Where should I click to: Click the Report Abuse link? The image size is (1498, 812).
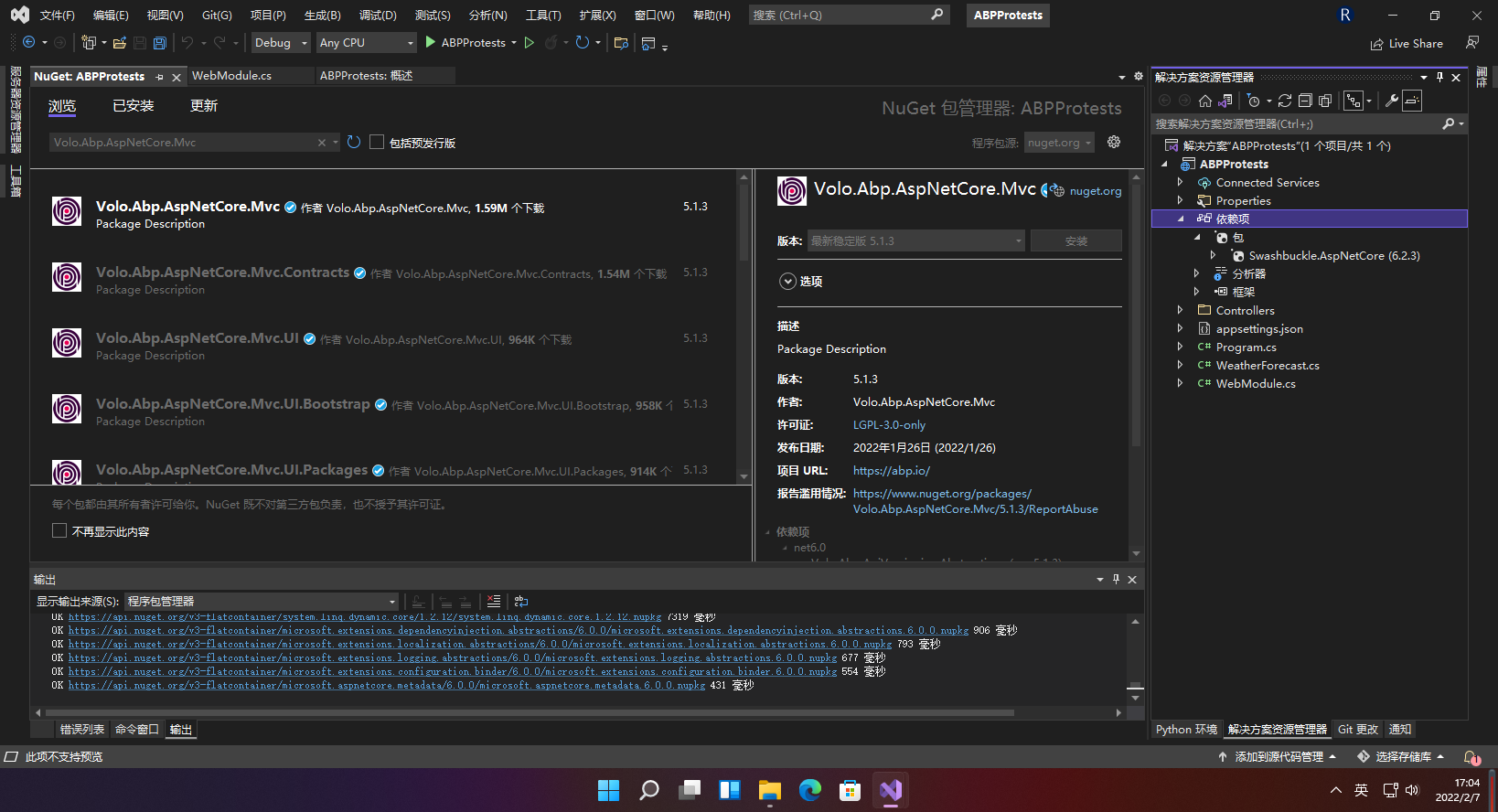[x=975, y=501]
